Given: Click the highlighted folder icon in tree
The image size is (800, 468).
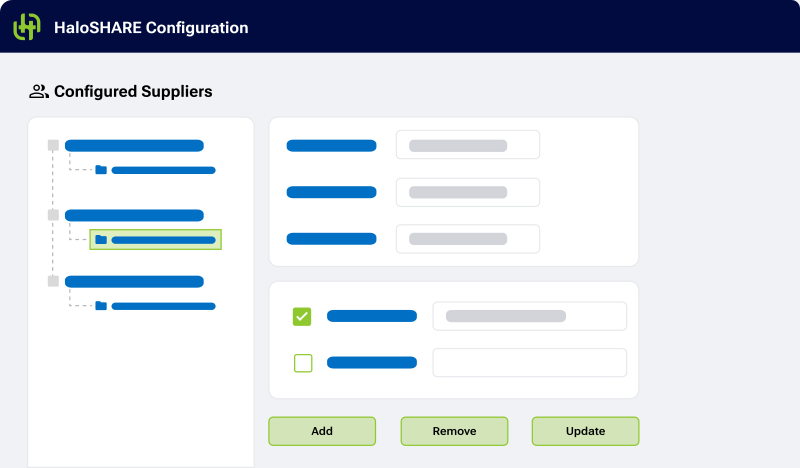Looking at the screenshot, I should click(x=101, y=240).
